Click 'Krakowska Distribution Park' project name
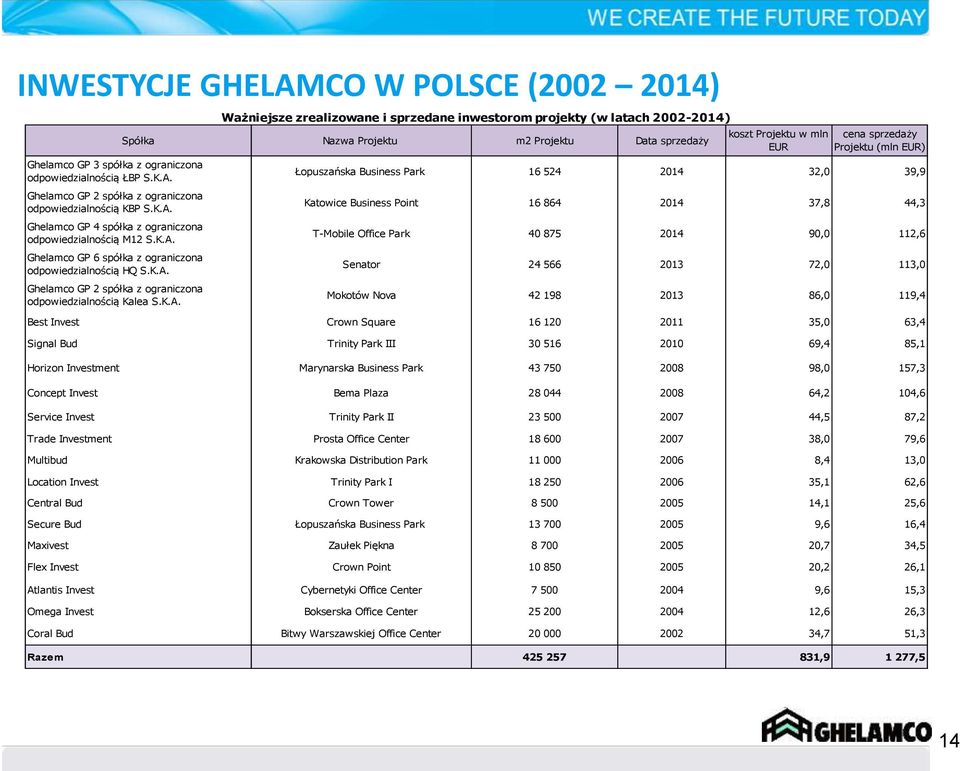Viewport: 960px width, 771px height. (361, 460)
